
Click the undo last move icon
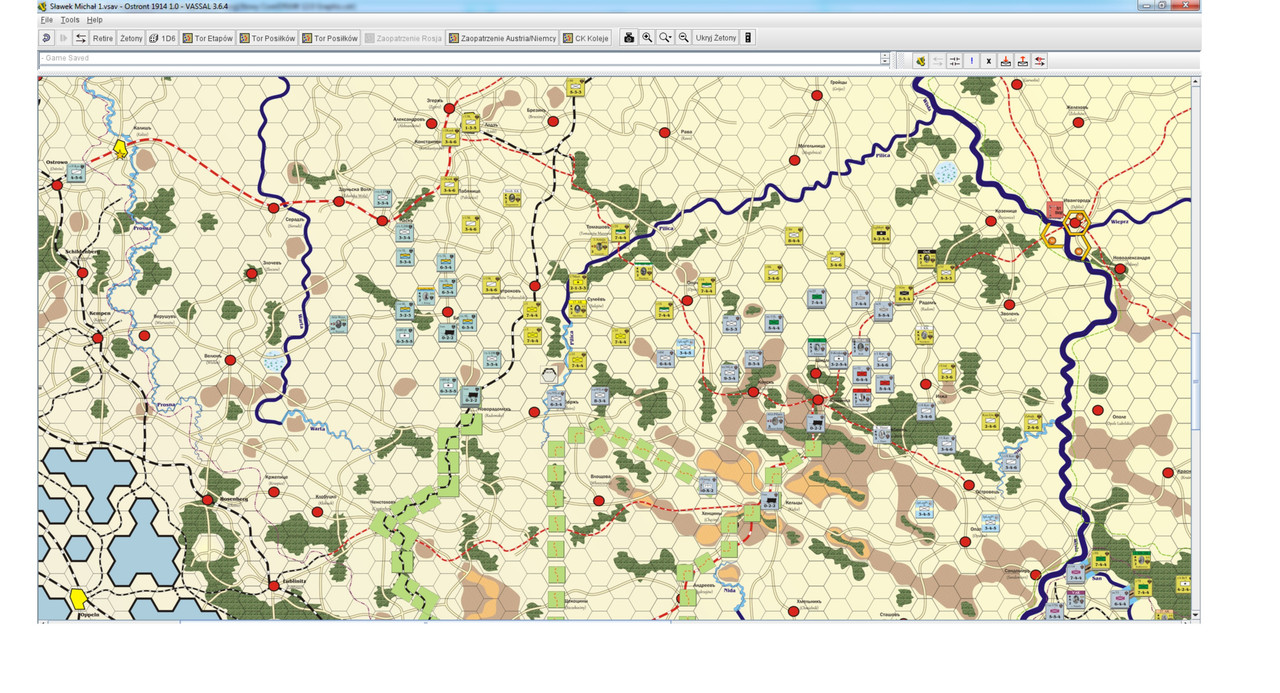click(x=46, y=38)
